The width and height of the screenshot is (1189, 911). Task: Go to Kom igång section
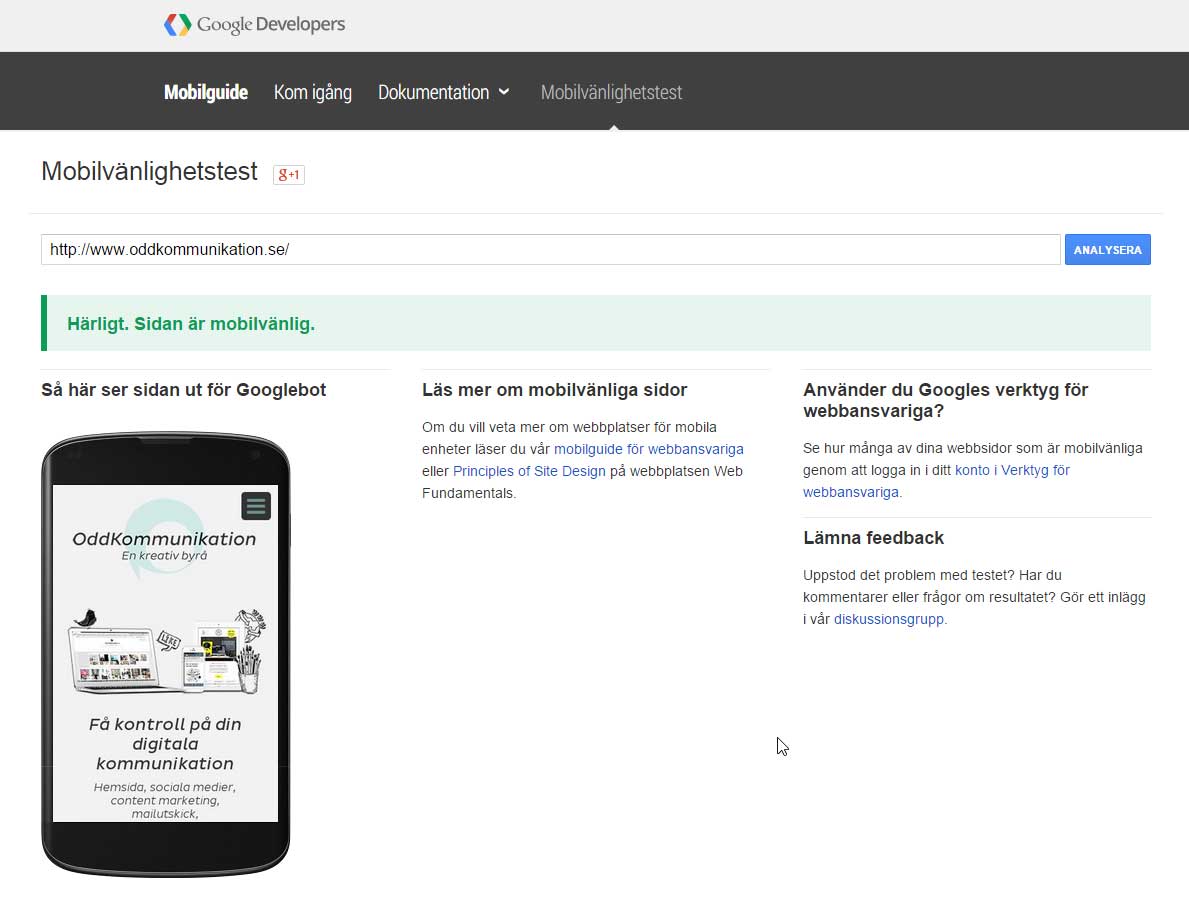(312, 93)
